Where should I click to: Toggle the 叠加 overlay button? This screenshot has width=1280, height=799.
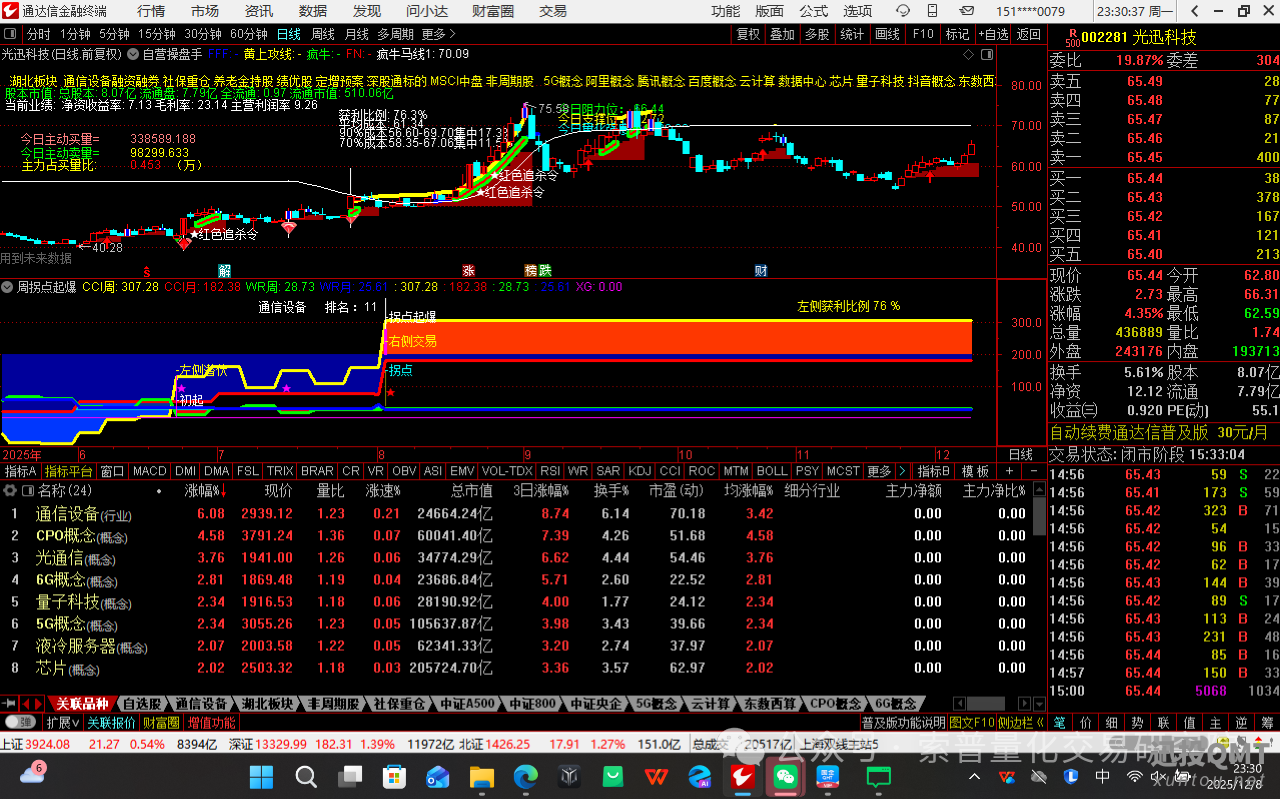(x=782, y=34)
